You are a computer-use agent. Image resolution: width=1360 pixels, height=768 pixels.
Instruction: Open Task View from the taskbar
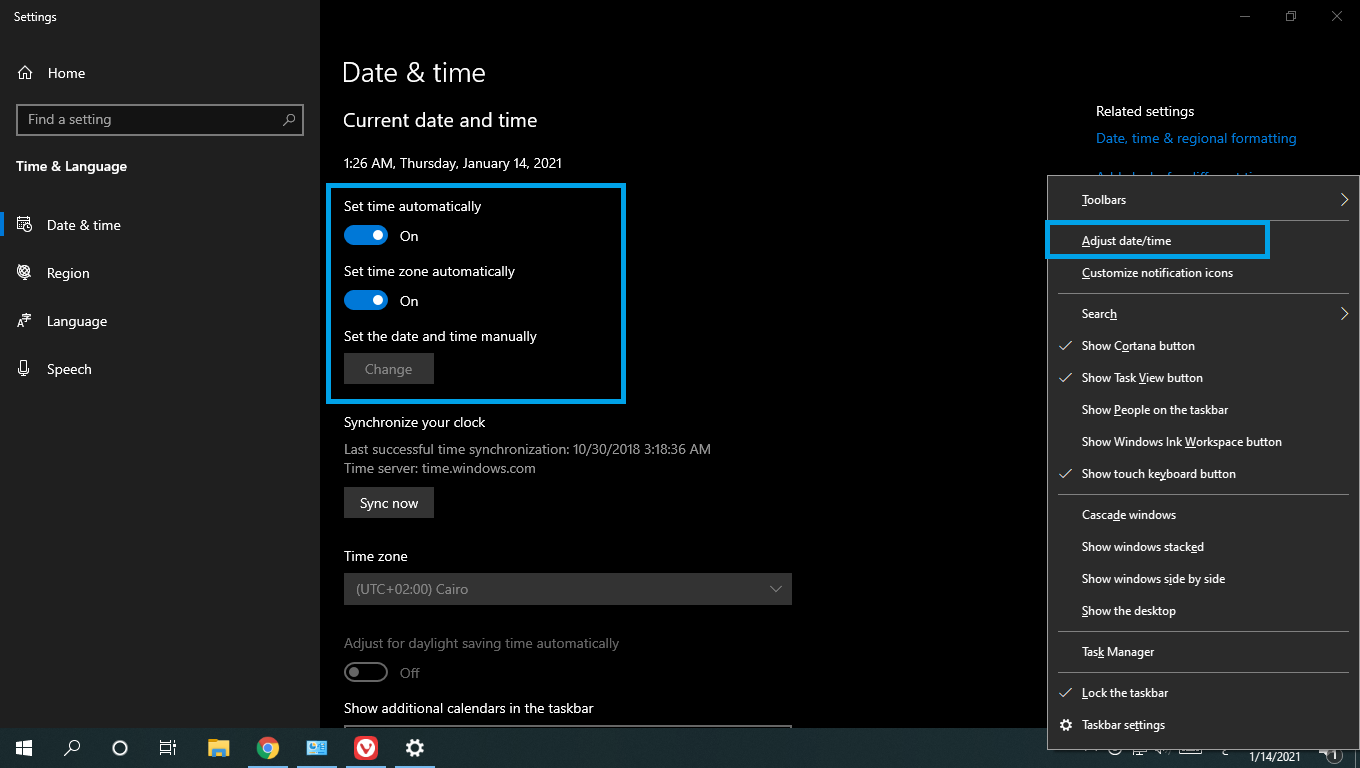168,748
